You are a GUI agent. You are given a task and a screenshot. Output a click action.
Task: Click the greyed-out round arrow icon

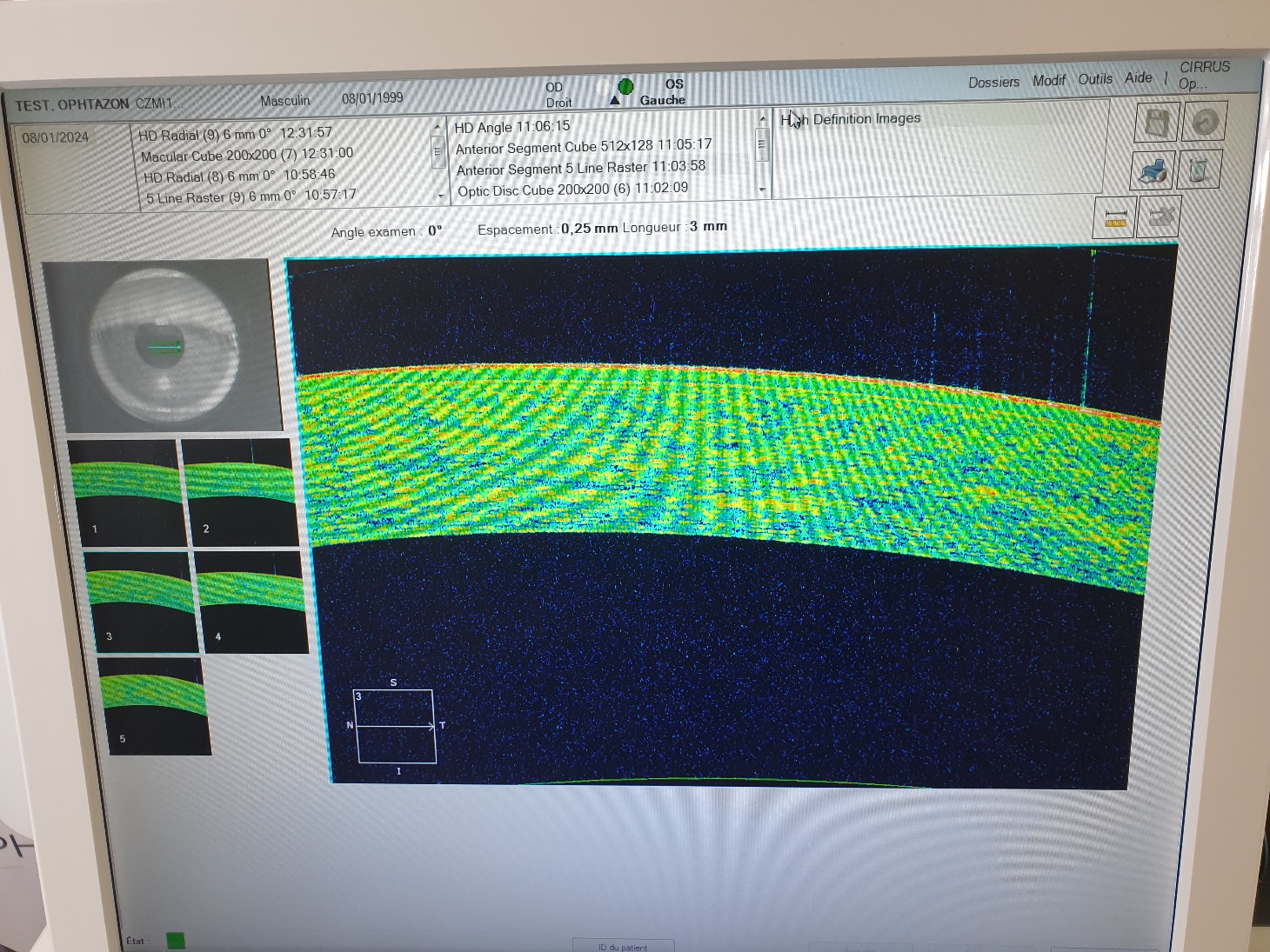1204,122
